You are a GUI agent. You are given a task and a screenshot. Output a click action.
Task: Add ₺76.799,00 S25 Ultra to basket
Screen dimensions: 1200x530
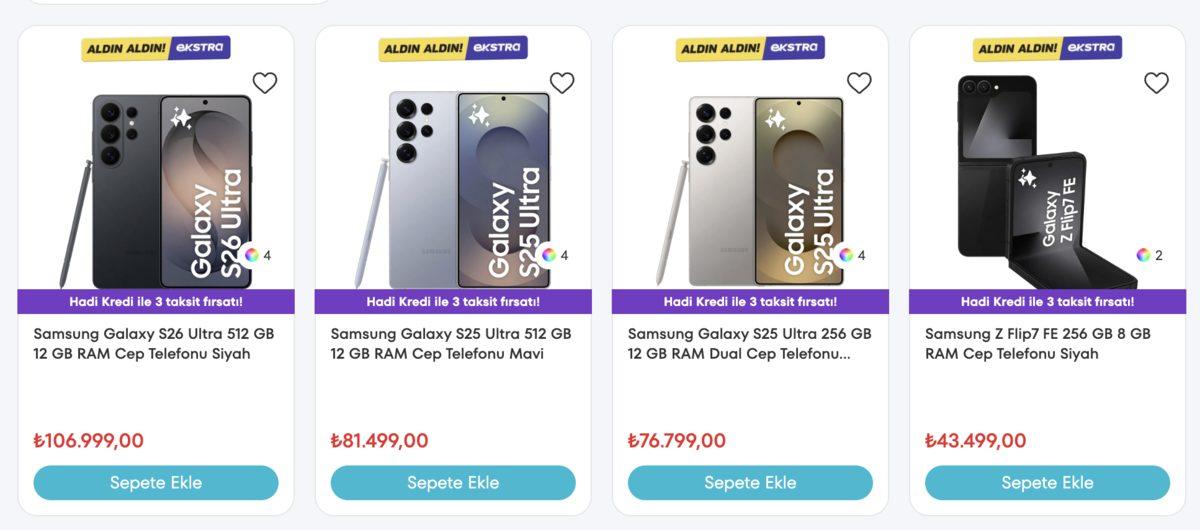[750, 483]
